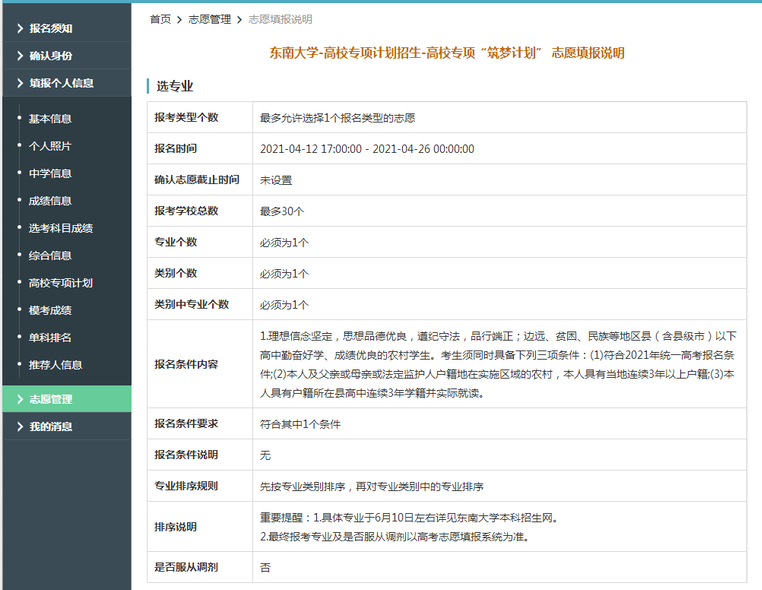Open 基本信息 in the sidebar

coord(50,119)
